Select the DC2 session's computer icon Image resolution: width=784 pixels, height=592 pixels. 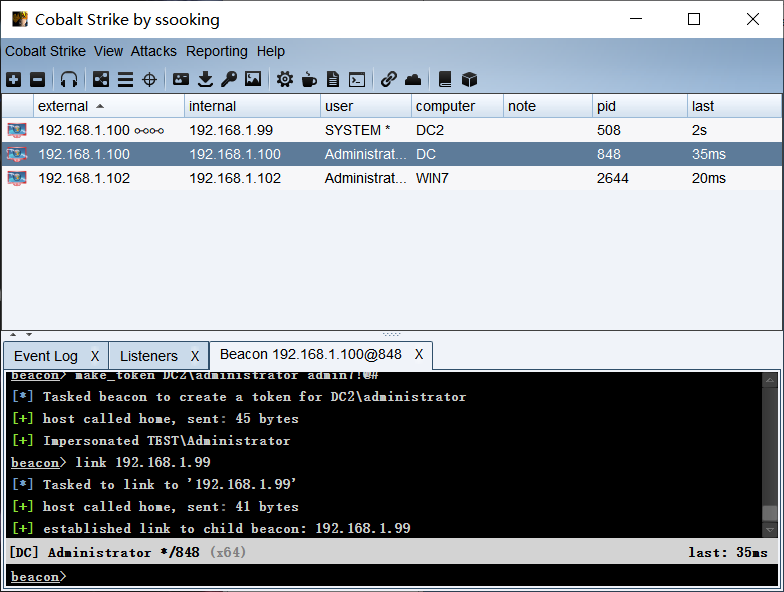(x=17, y=130)
